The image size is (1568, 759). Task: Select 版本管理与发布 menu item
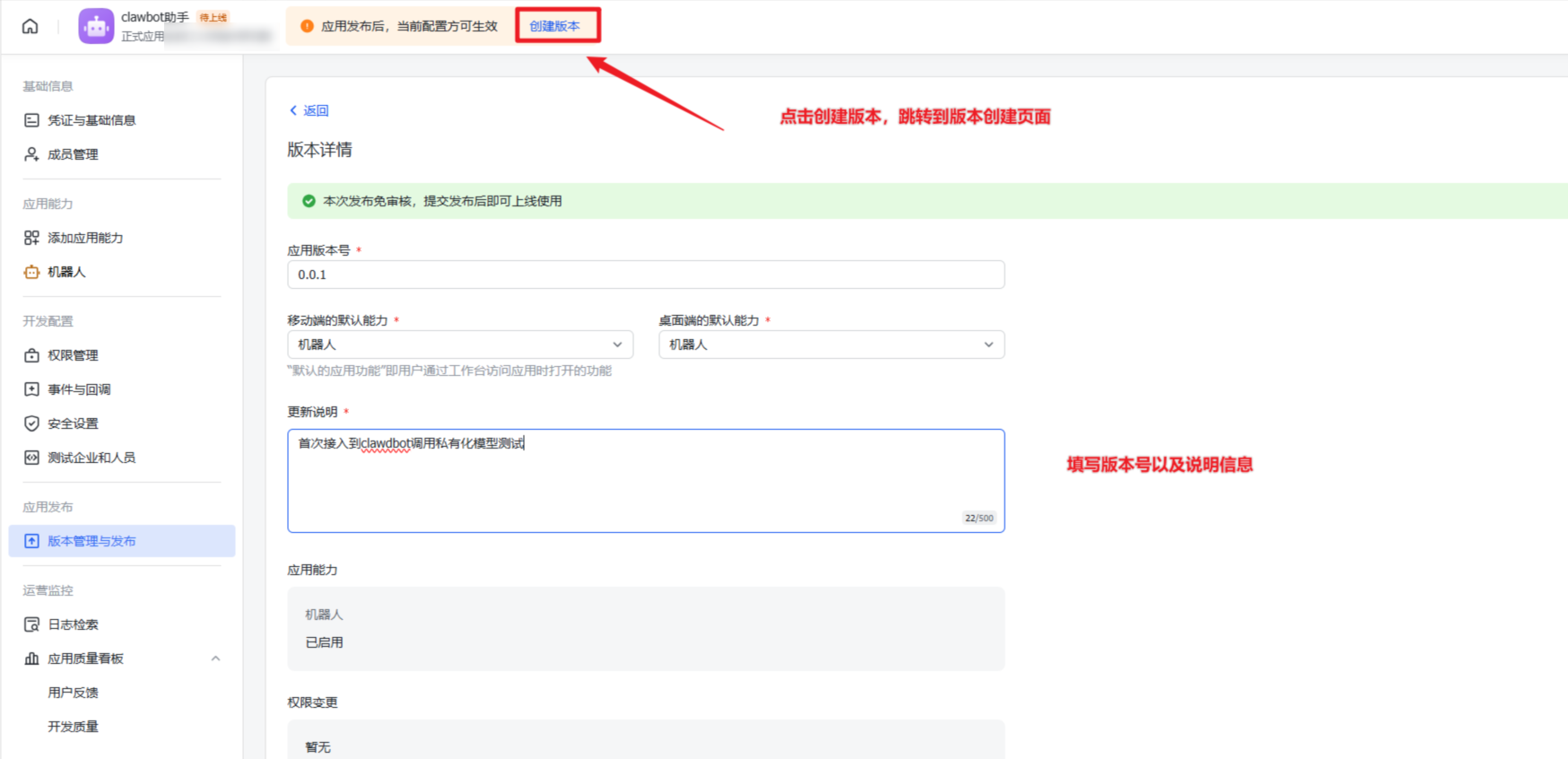(x=91, y=541)
